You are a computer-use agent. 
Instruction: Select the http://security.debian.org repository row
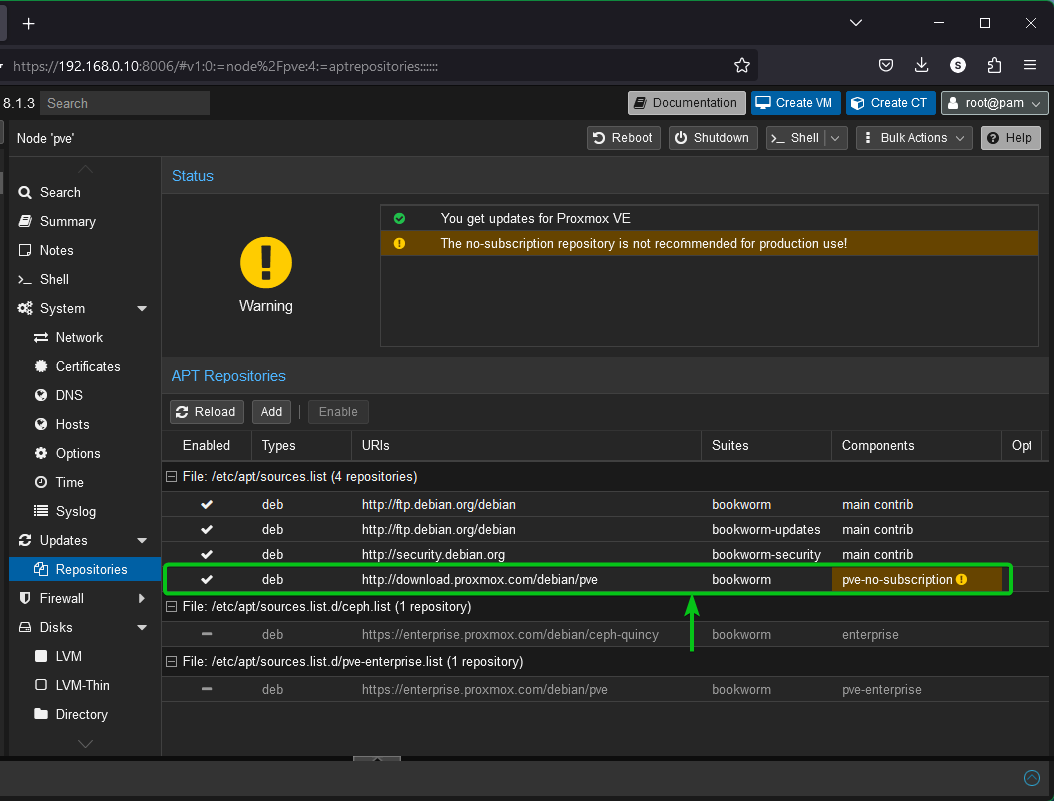(x=605, y=554)
